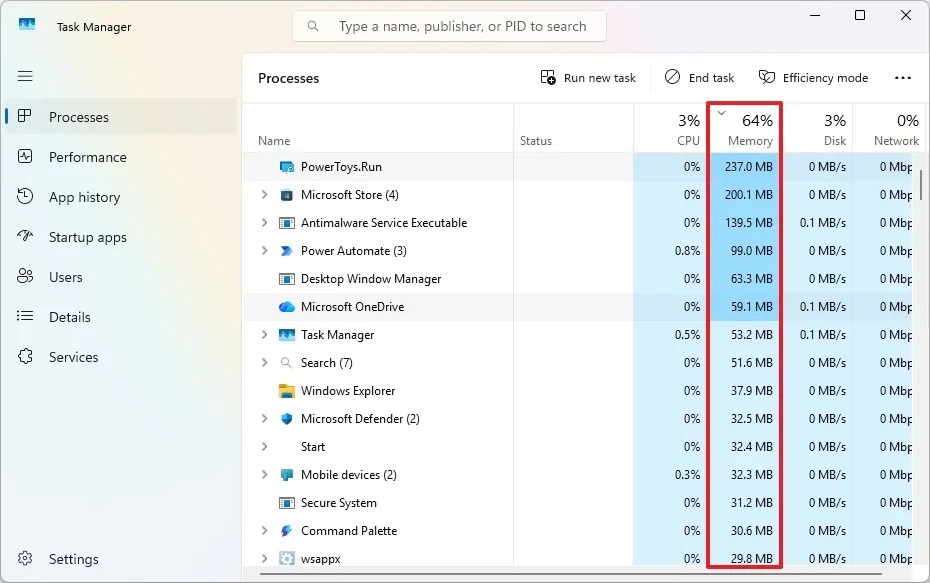Click the Startup apps sidebar icon
Screen dimensions: 930x583
pyautogui.click(x=25, y=237)
